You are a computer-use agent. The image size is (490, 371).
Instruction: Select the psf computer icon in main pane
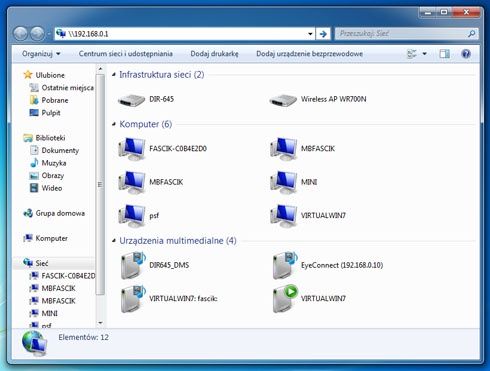(x=131, y=215)
